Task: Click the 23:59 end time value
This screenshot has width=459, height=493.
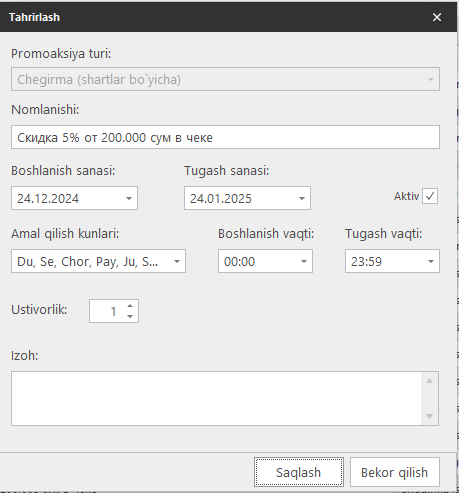Action: coord(366,261)
